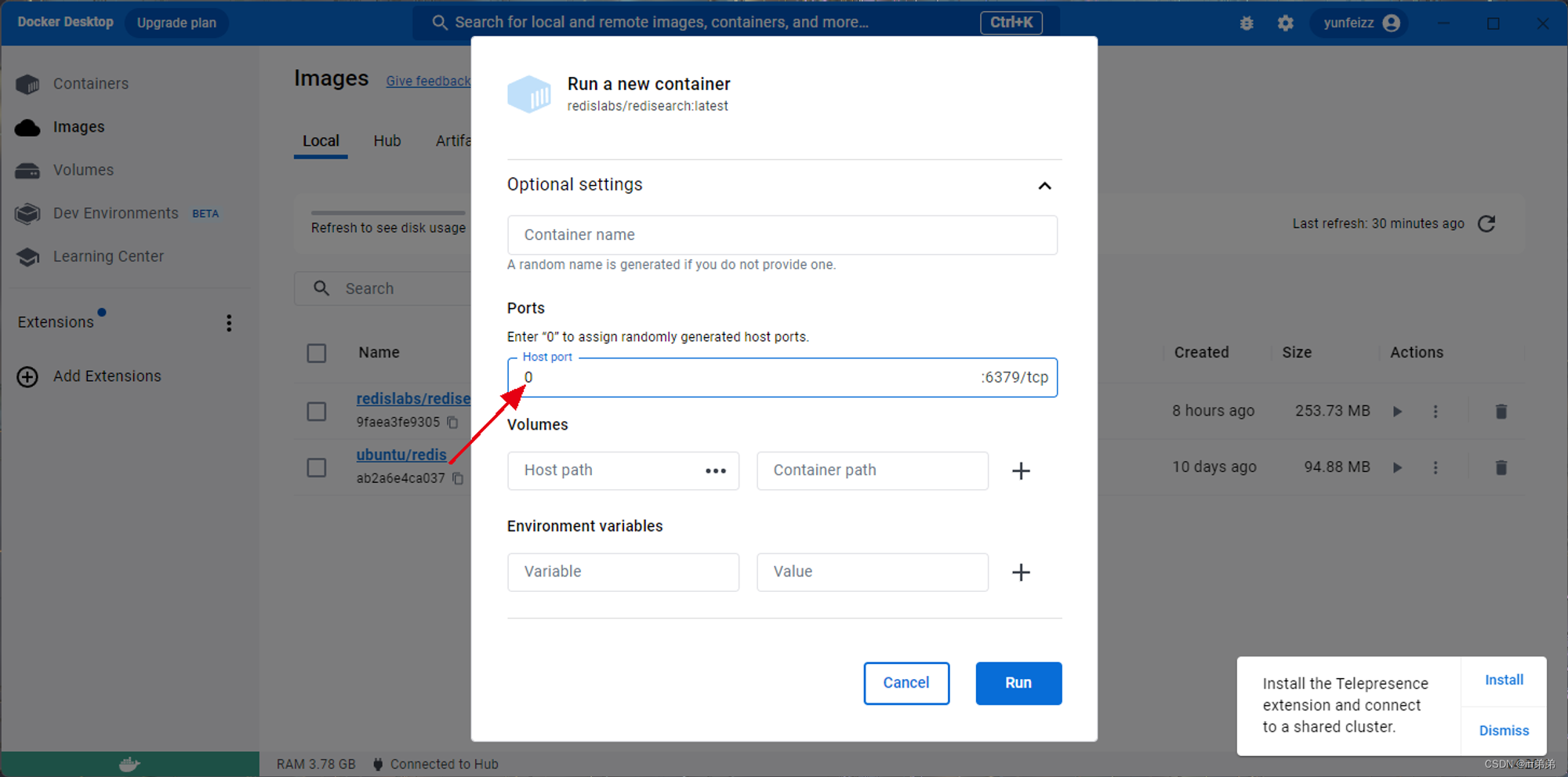Click the Run button
This screenshot has width=1568, height=777.
point(1018,684)
